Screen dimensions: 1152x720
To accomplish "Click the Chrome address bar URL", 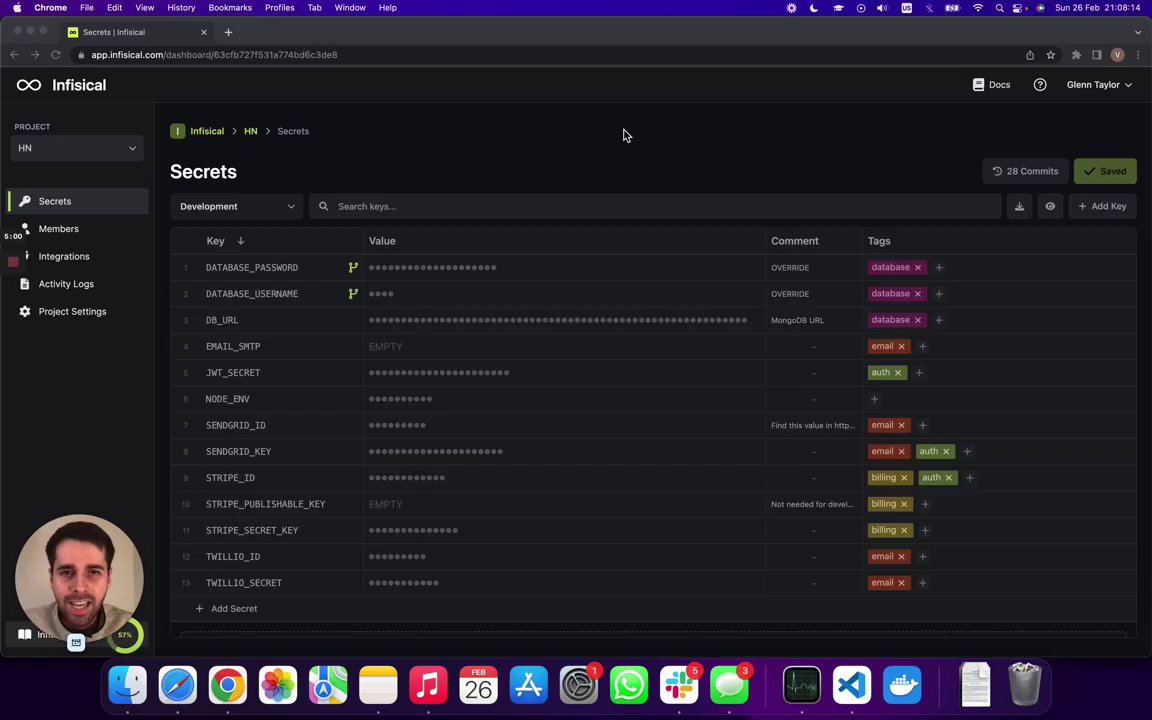I will 214,55.
